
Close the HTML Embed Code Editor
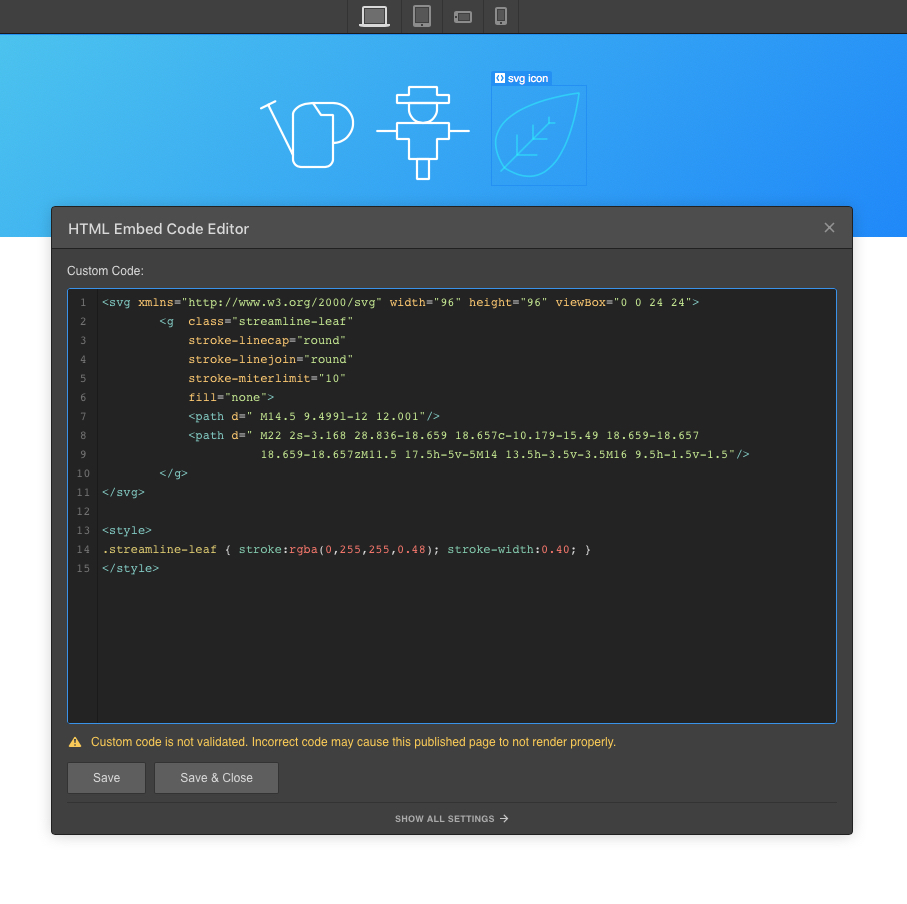(x=829, y=227)
